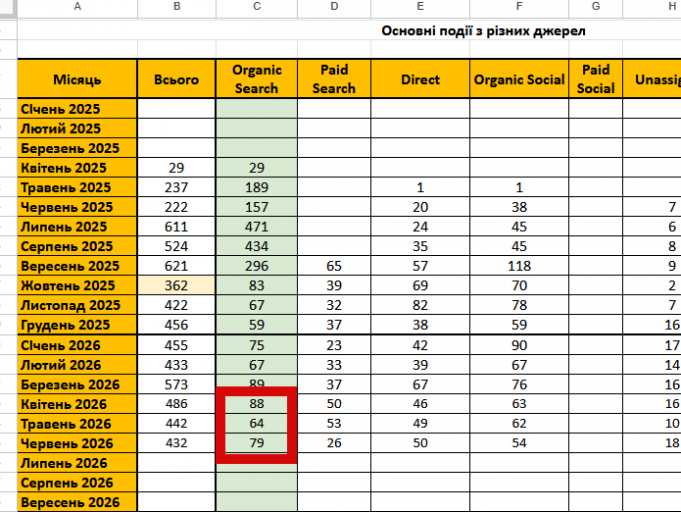Screen dimensions: 681x512
Task: Select column C header
Action: 257,7
